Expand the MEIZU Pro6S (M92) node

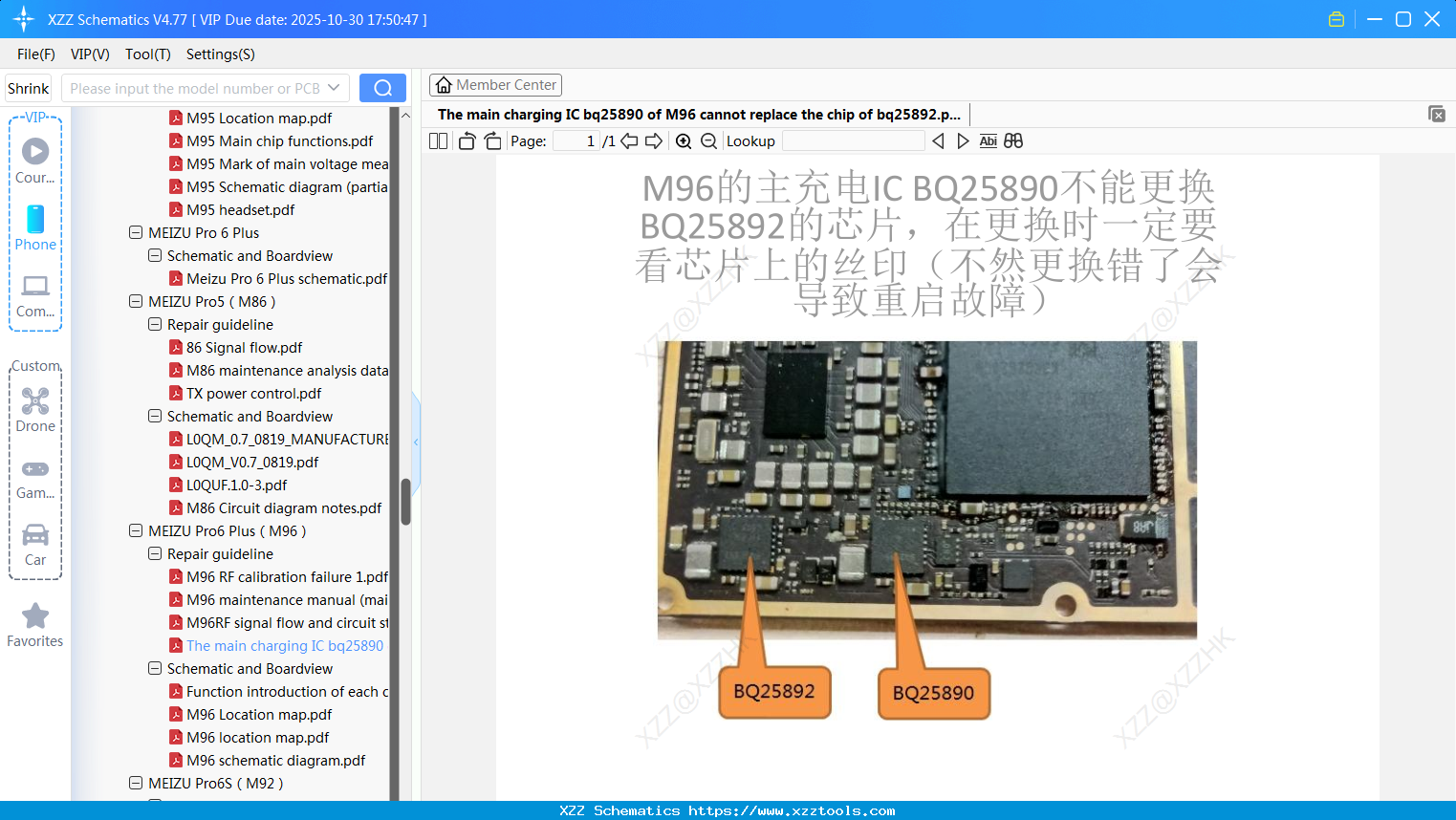tap(135, 783)
